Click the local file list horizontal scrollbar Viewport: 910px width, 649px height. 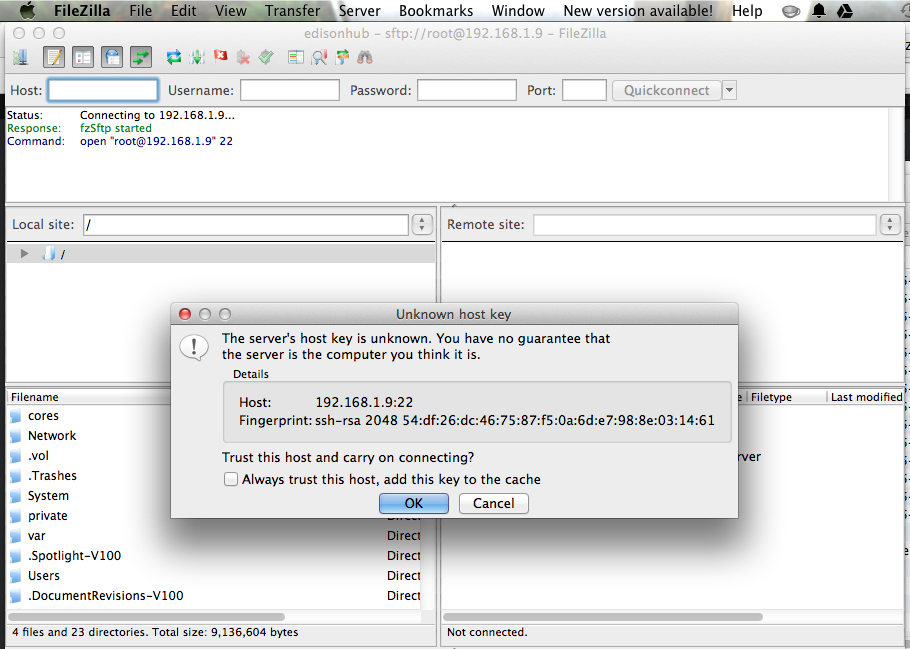(146, 617)
